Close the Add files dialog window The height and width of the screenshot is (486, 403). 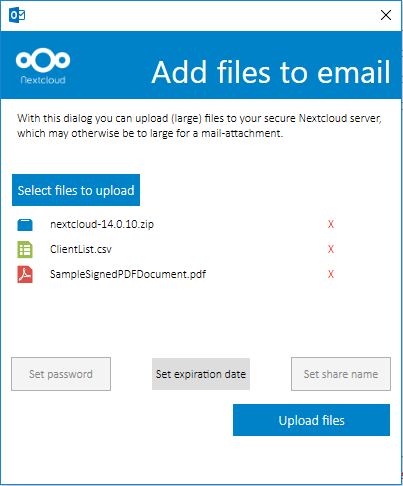pyautogui.click(x=386, y=15)
